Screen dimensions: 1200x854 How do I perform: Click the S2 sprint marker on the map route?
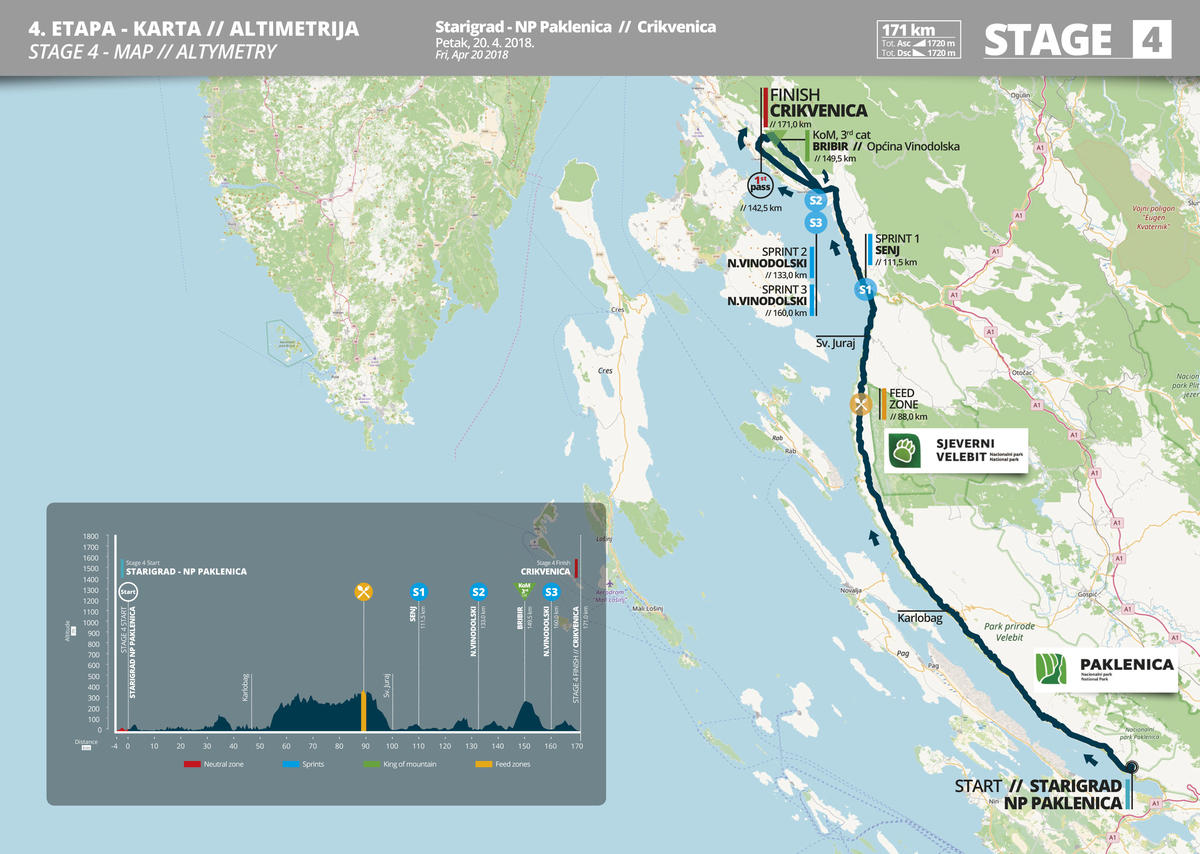tap(816, 201)
